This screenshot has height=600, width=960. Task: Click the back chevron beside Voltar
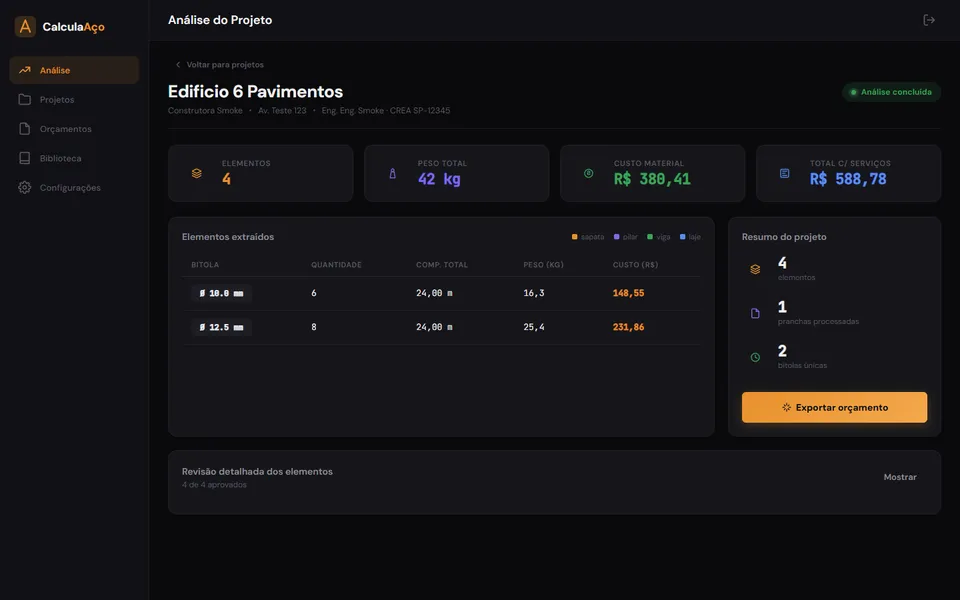coord(178,64)
